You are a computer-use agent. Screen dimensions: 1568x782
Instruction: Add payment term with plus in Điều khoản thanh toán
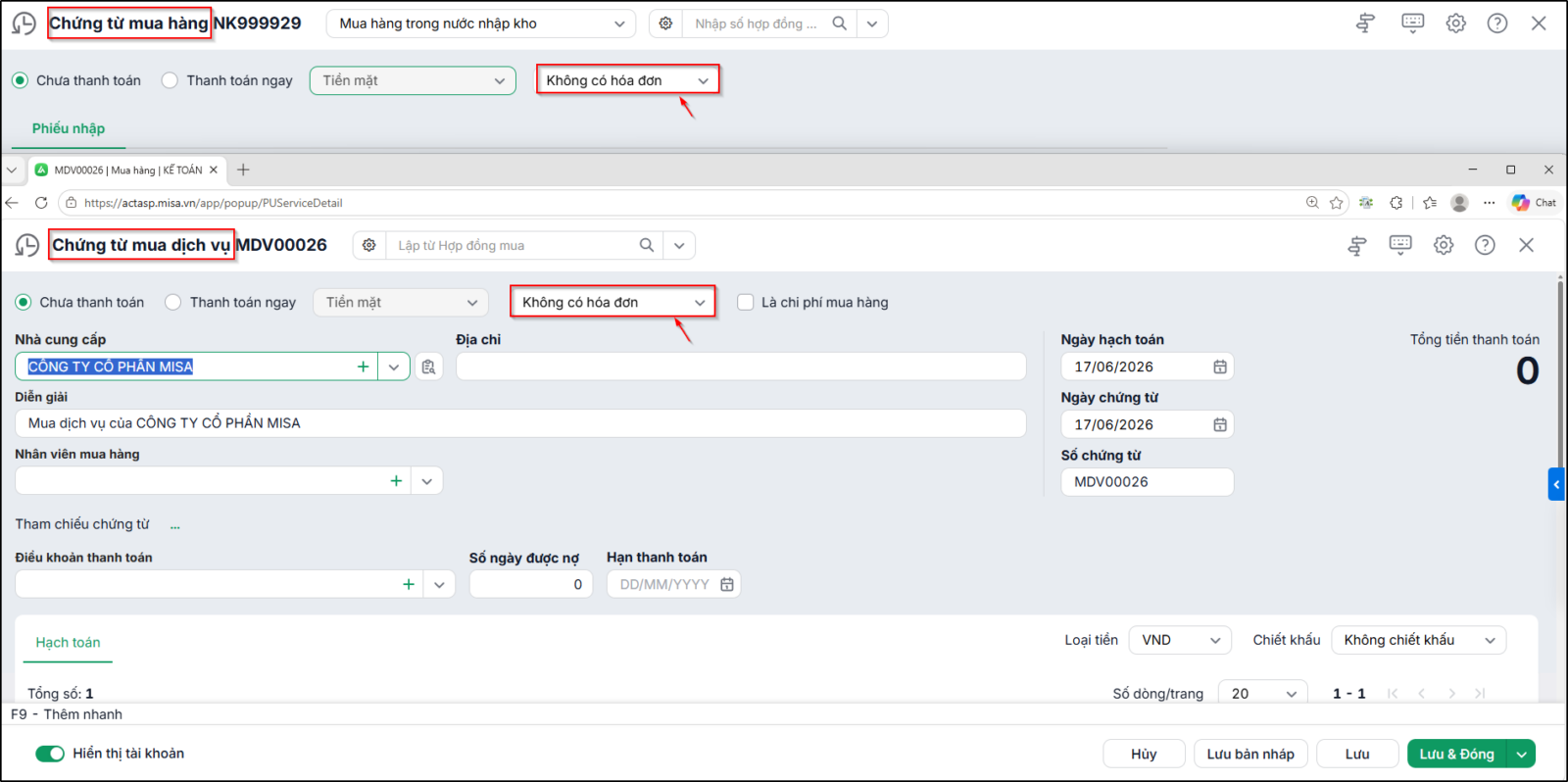[409, 584]
